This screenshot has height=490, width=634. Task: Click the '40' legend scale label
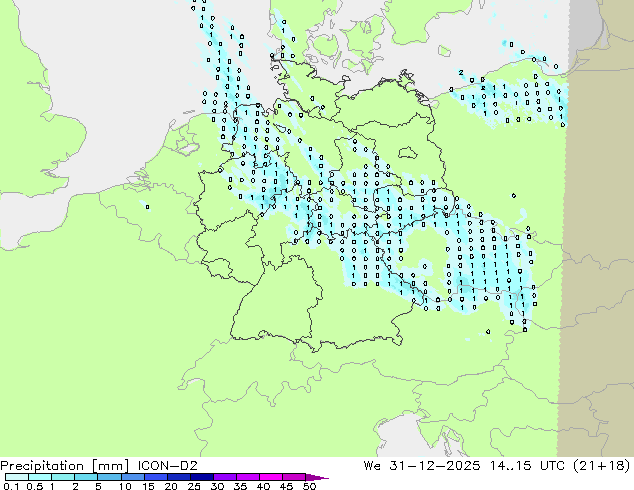click(x=263, y=486)
